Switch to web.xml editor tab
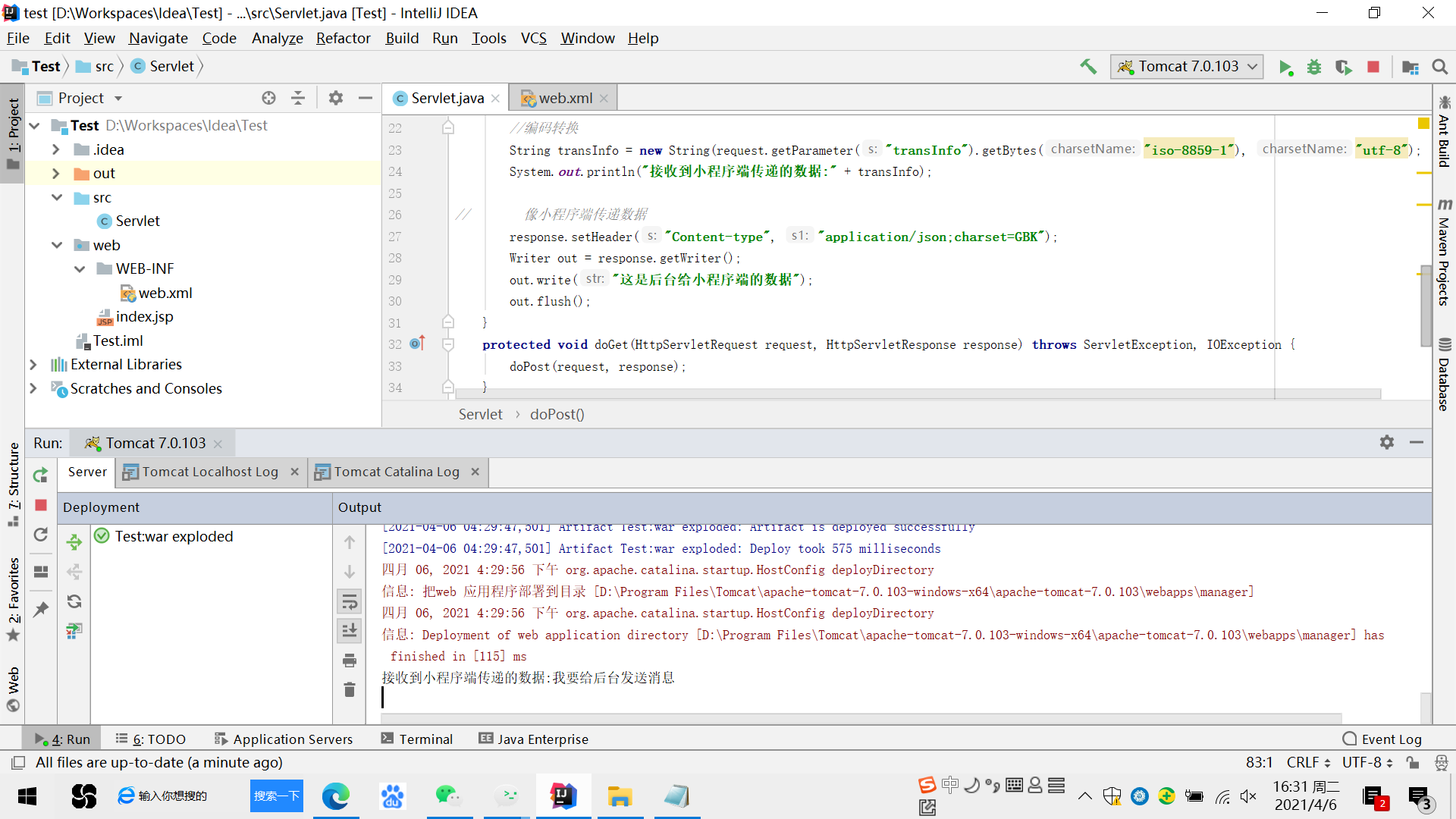Image resolution: width=1456 pixels, height=819 pixels. [565, 98]
